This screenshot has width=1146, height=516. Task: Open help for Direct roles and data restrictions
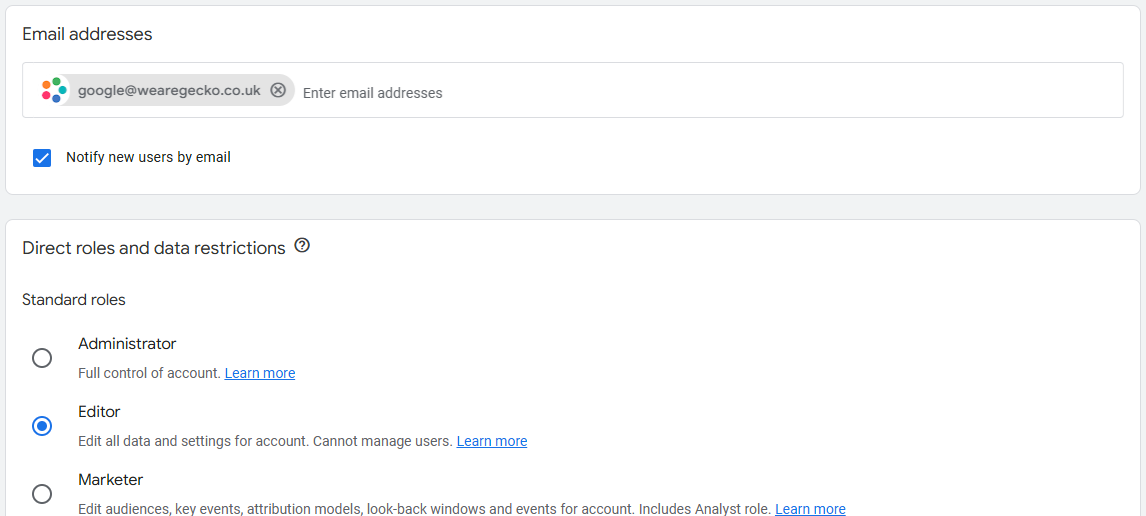302,246
